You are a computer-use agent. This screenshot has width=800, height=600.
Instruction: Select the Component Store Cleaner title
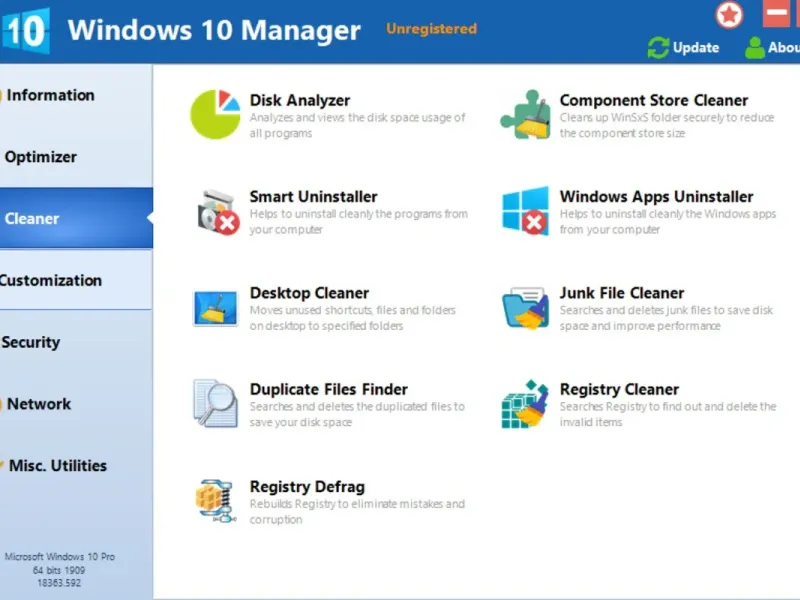[x=654, y=101]
